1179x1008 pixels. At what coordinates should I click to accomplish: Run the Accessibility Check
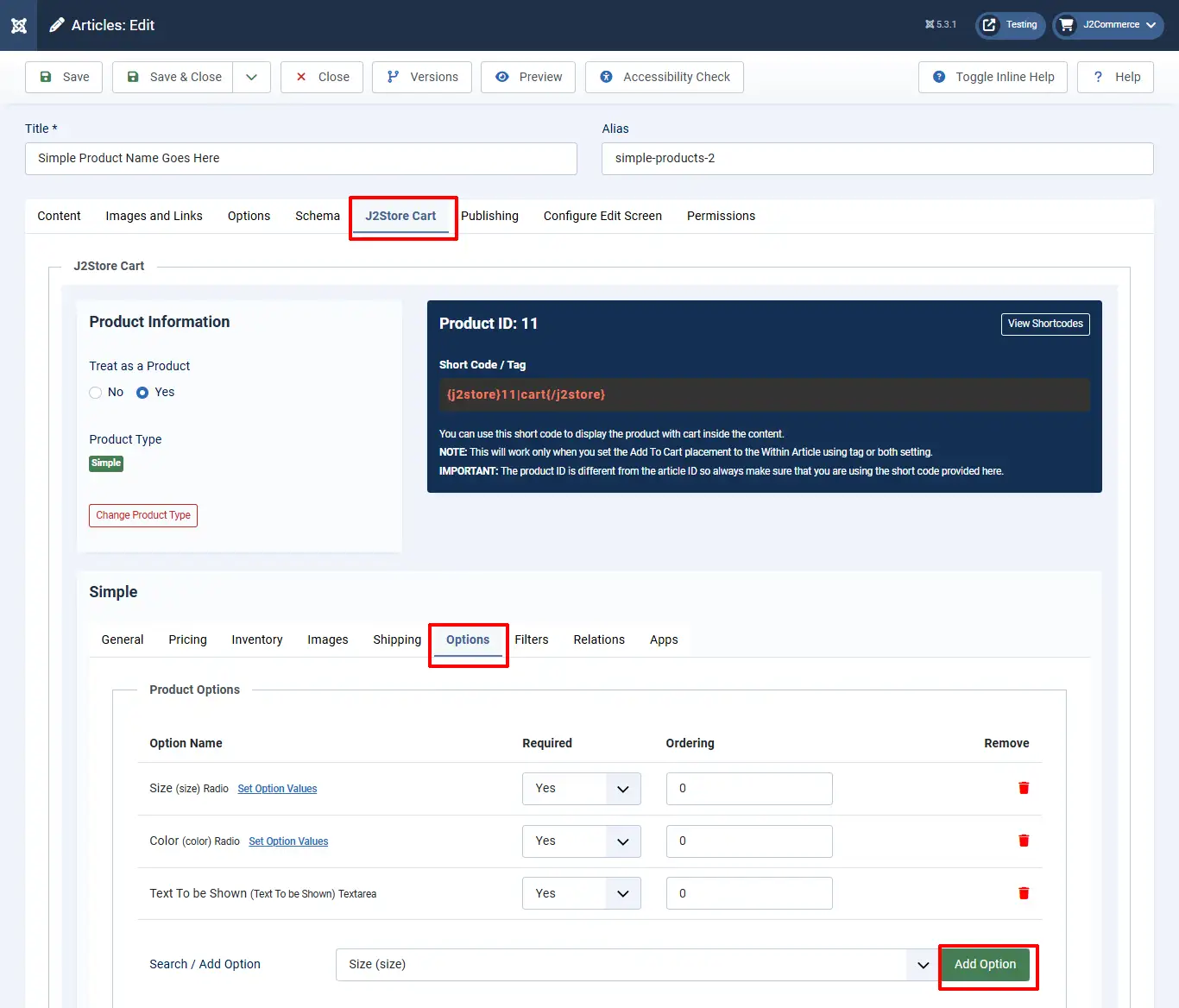pos(665,77)
